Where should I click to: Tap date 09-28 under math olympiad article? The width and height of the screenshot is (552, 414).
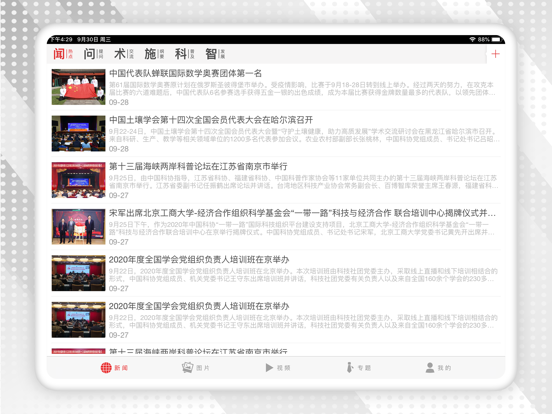(x=119, y=102)
